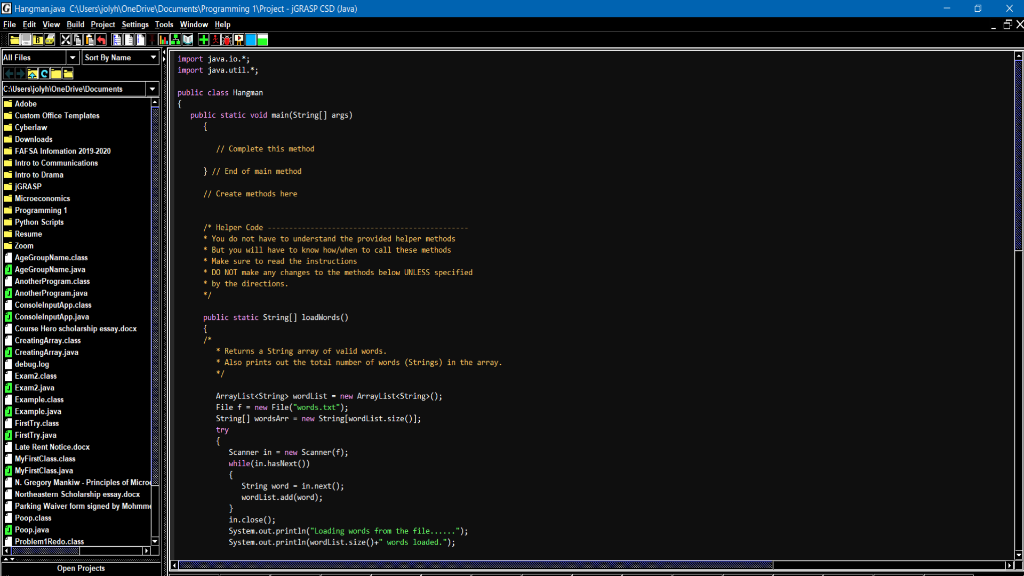Navigate back using the left arrow in the browser

[x=8, y=72]
